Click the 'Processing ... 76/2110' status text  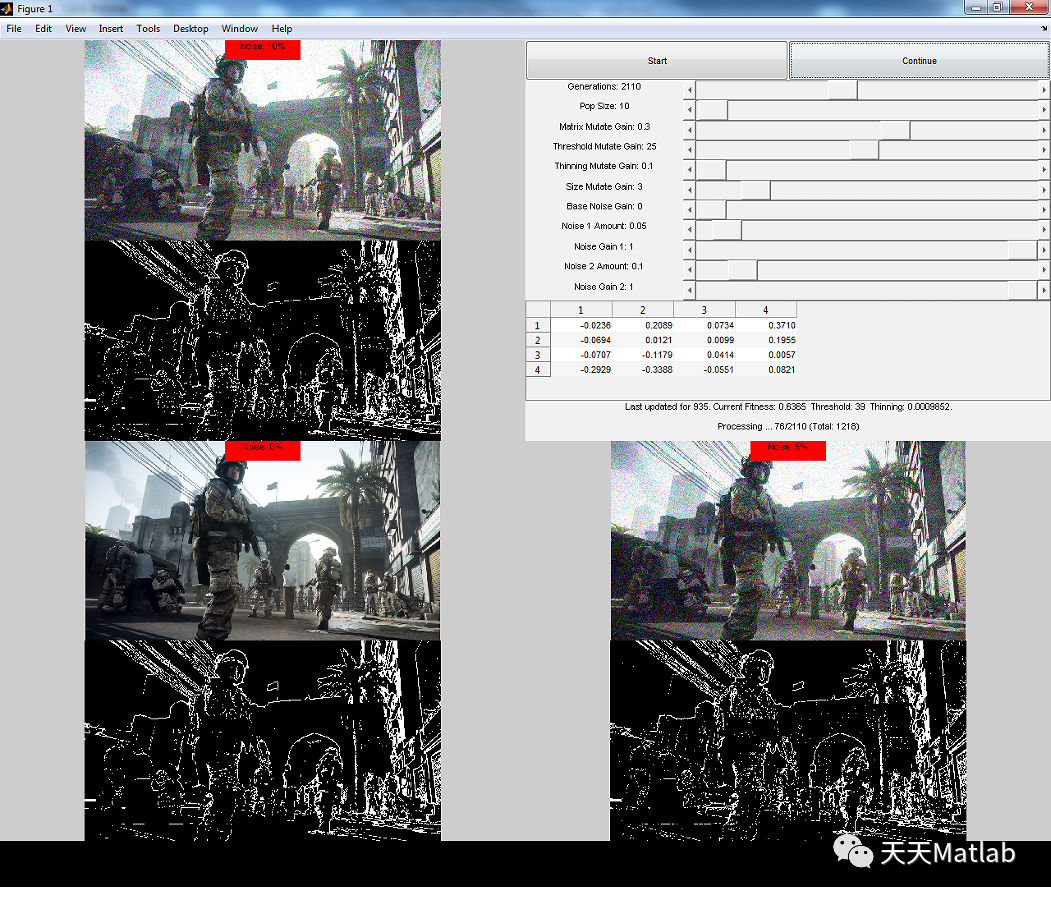click(x=788, y=426)
